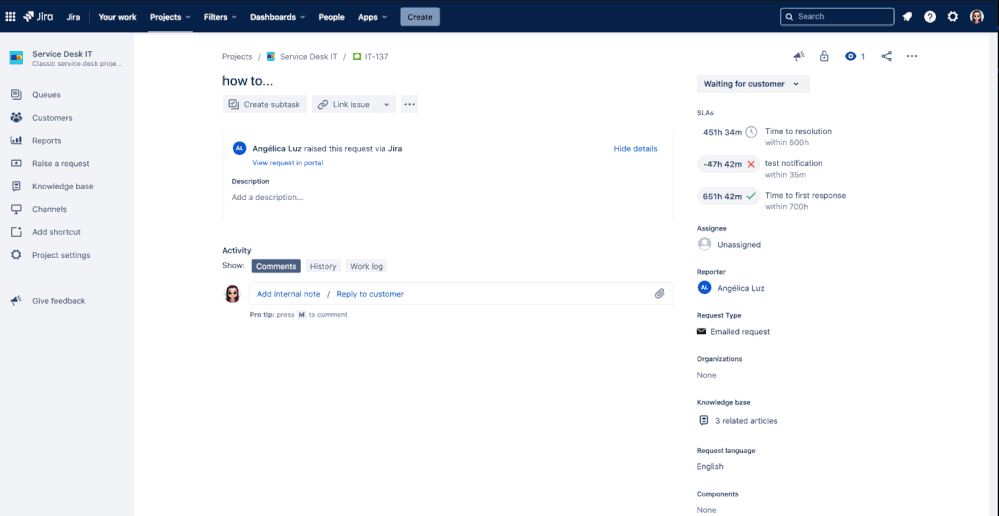Click the English request language value
999x516 pixels.
[x=710, y=466]
